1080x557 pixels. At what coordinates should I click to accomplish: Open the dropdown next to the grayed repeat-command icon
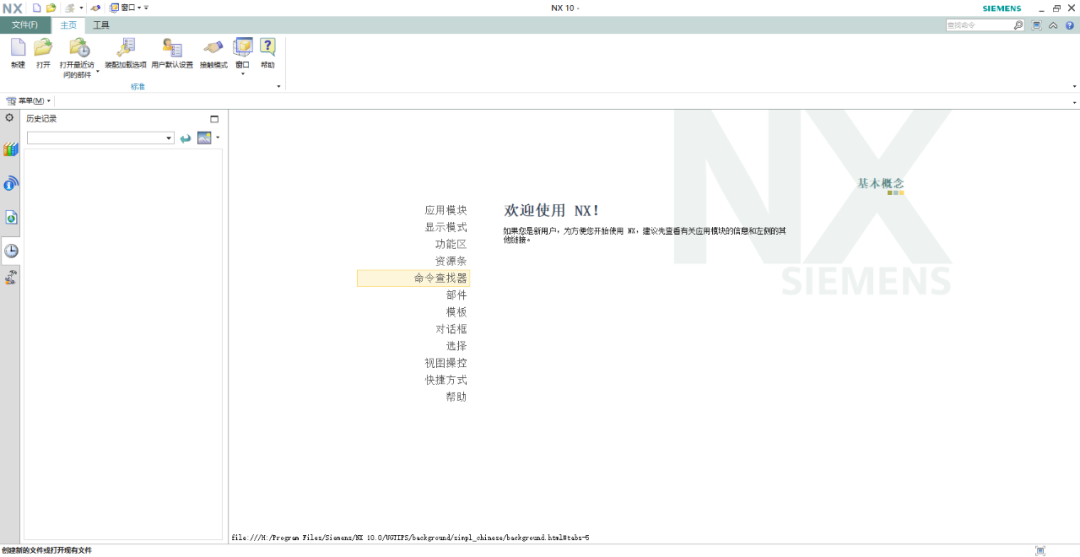(82, 8)
